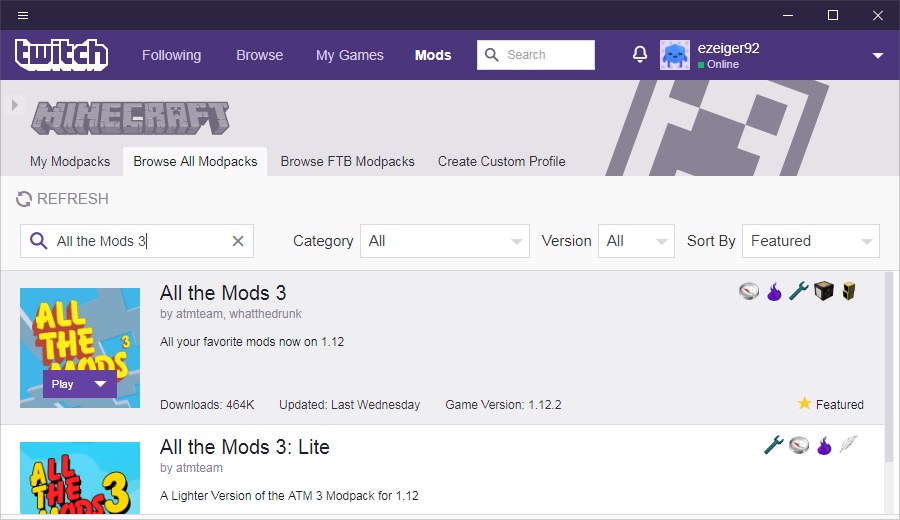This screenshot has height=520, width=900.
Task: Click the 'Online' status text
Action: 723,64
